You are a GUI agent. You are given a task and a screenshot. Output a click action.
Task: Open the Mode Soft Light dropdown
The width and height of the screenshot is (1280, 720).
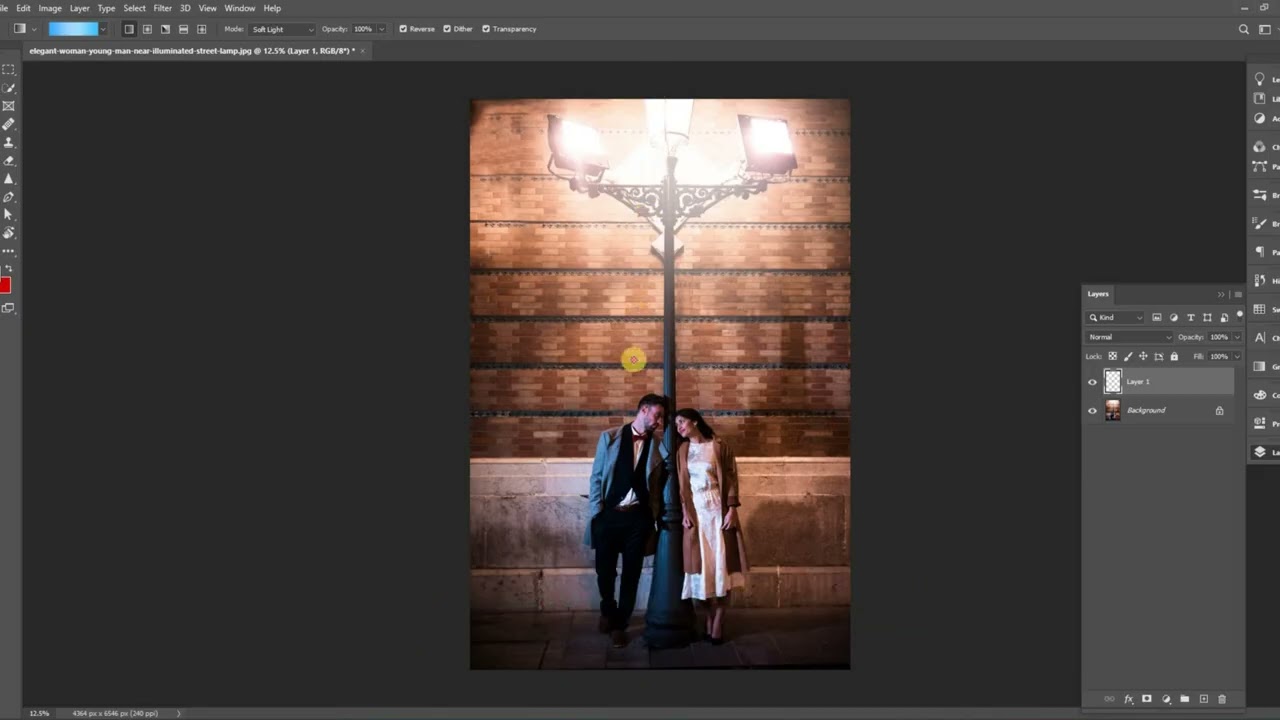click(282, 29)
